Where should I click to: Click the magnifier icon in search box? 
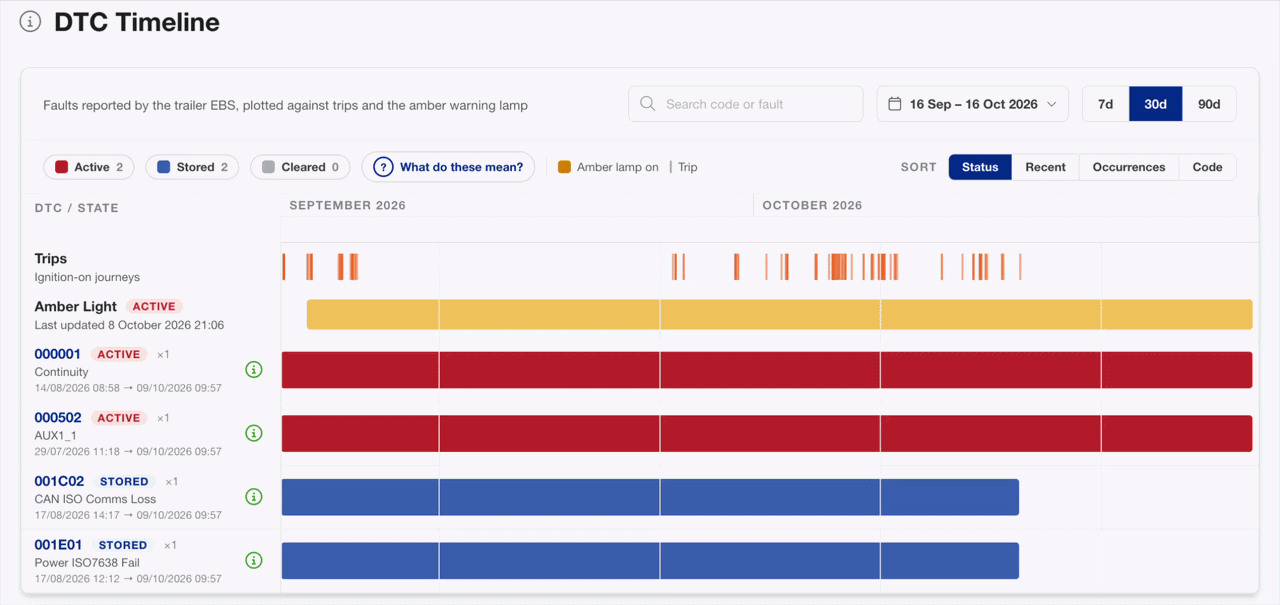pos(648,104)
